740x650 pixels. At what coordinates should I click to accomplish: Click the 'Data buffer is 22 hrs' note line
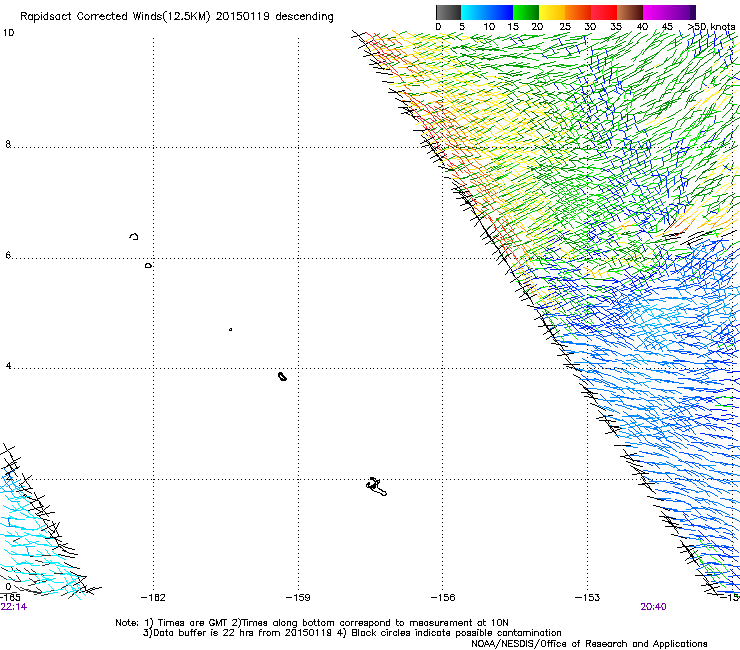click(352, 633)
